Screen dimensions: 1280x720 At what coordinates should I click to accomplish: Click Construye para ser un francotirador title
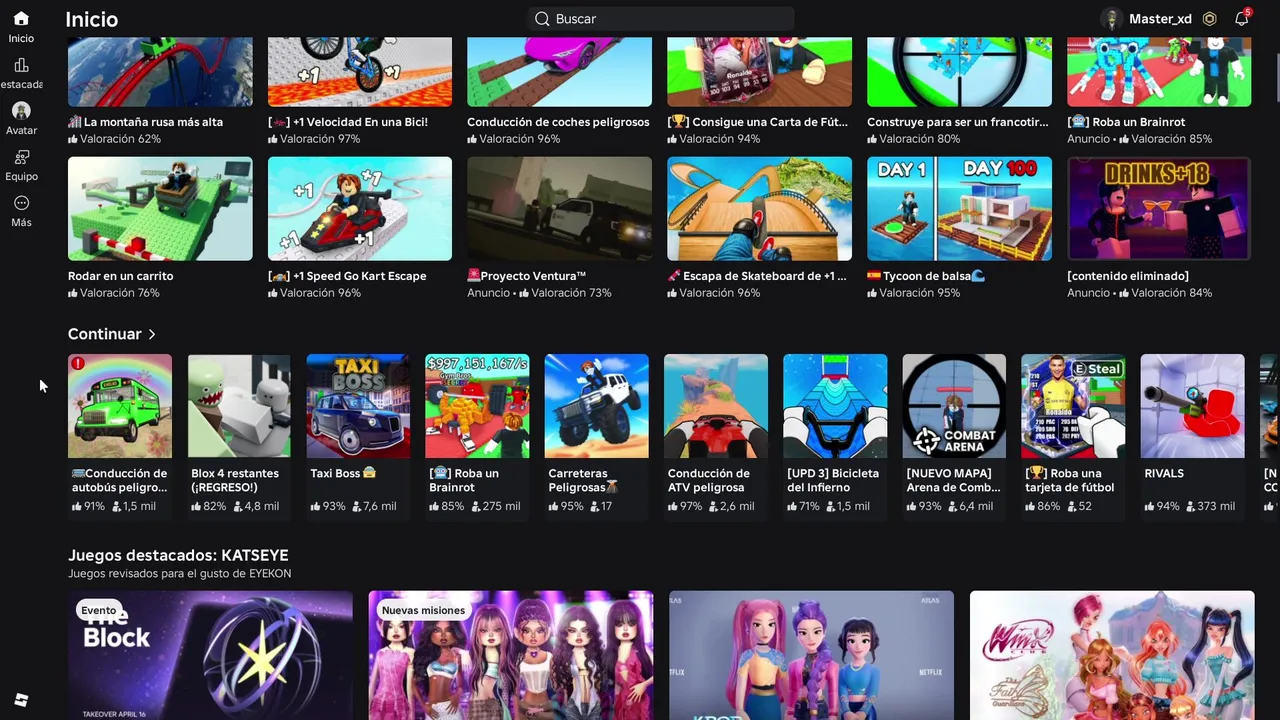tap(958, 122)
